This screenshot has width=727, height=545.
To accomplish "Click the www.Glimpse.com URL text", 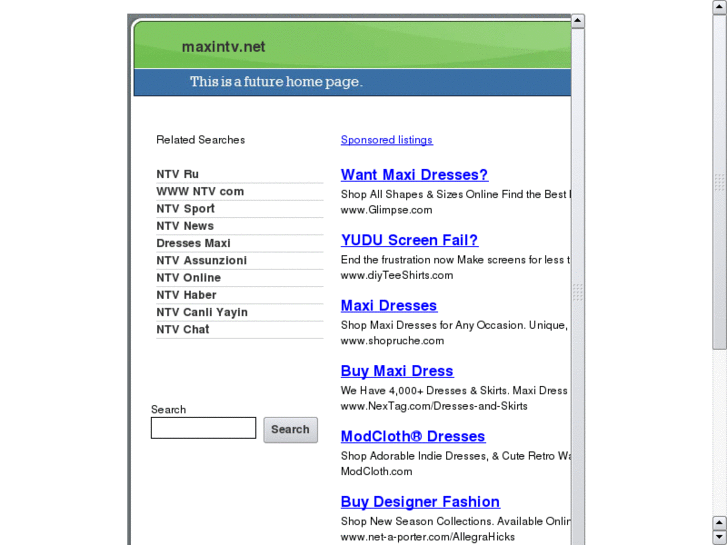I will coord(386,210).
